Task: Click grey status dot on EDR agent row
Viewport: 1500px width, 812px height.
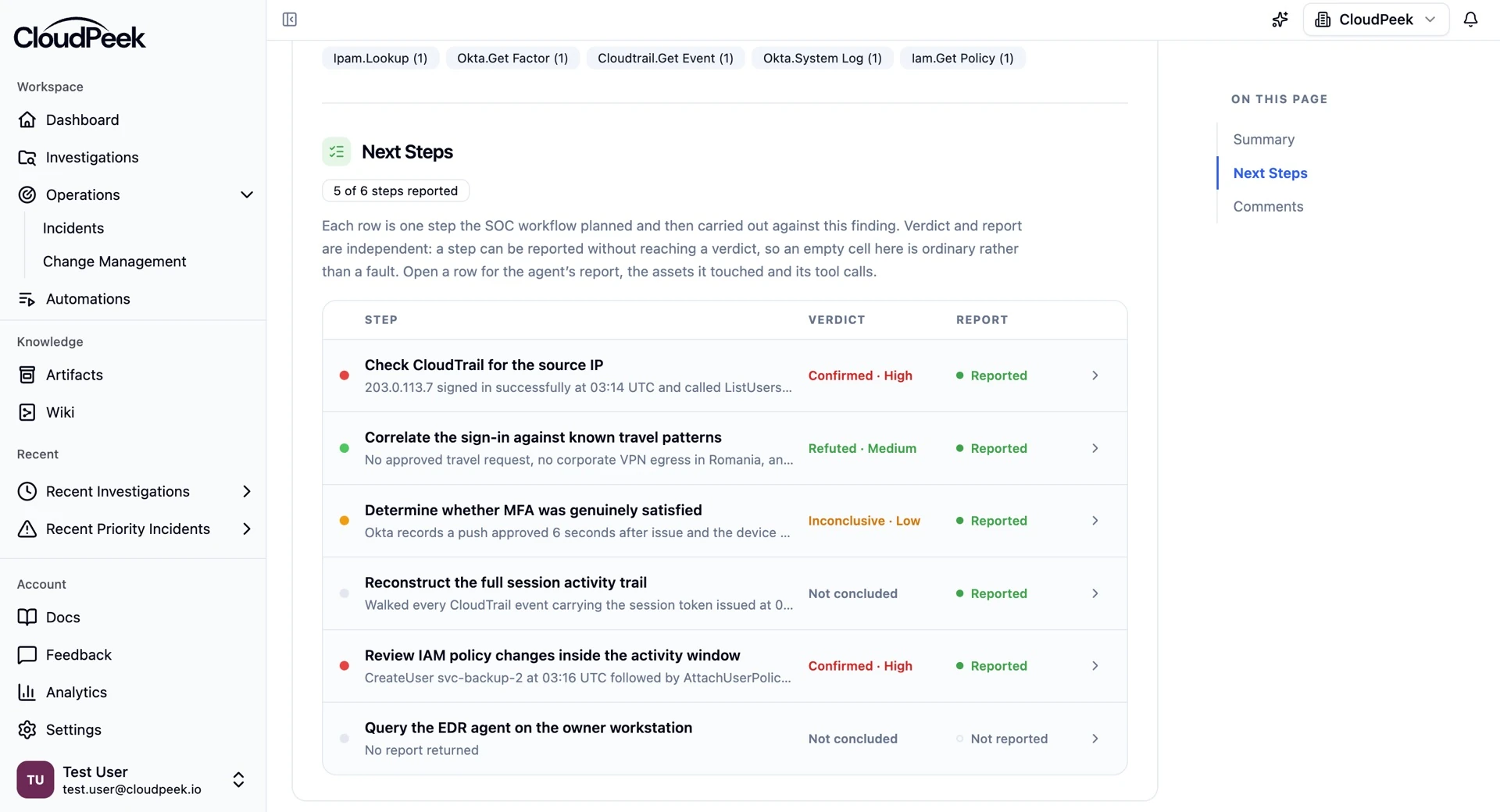Action: click(x=344, y=739)
